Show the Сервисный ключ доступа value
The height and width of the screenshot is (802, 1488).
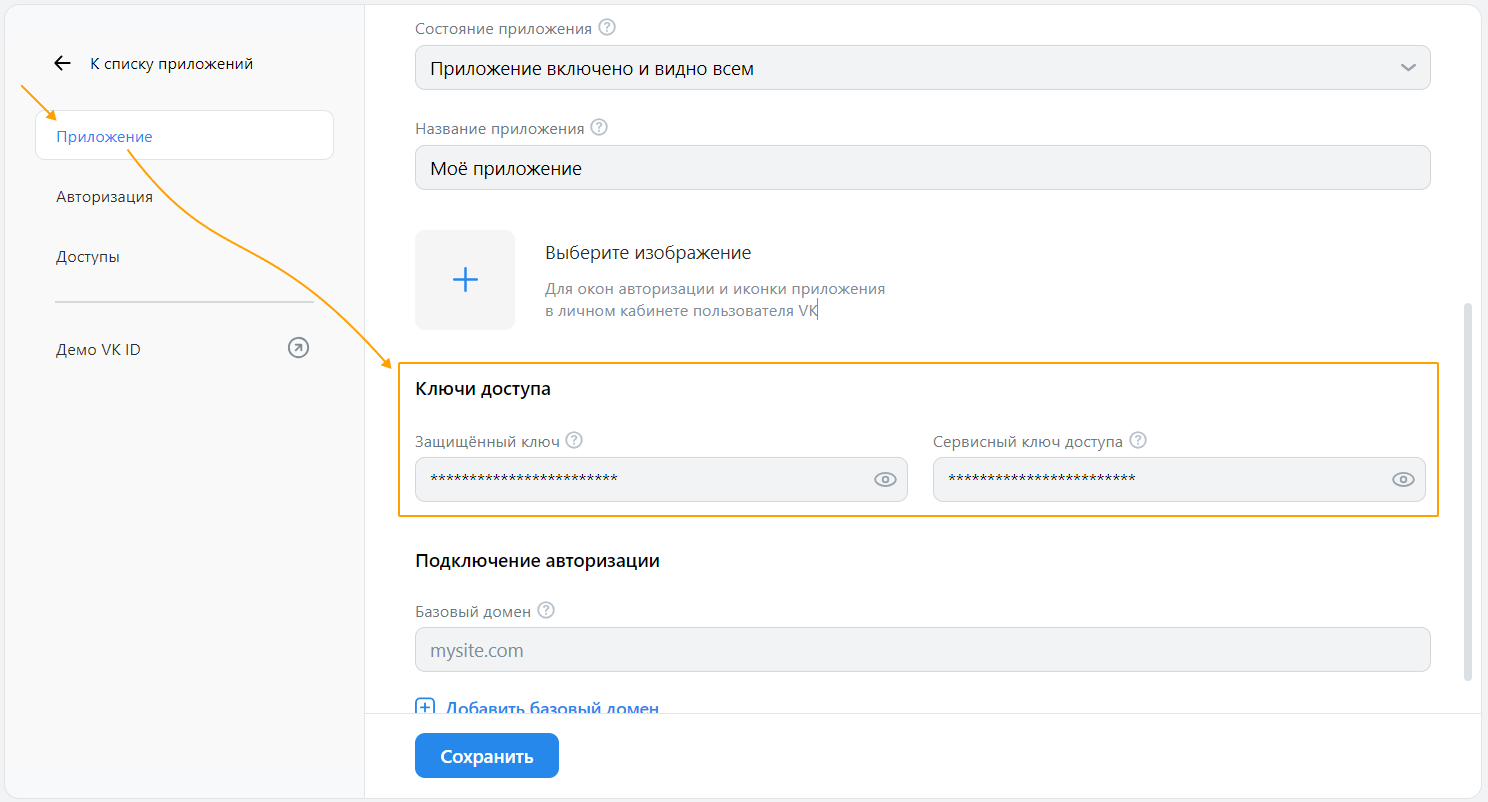1402,479
